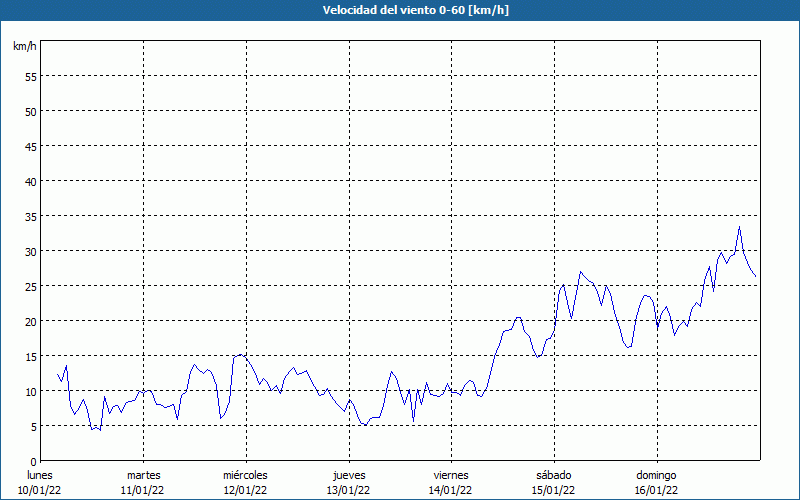Select the y-axis value 5
This screenshot has height=500, width=800.
coord(34,428)
